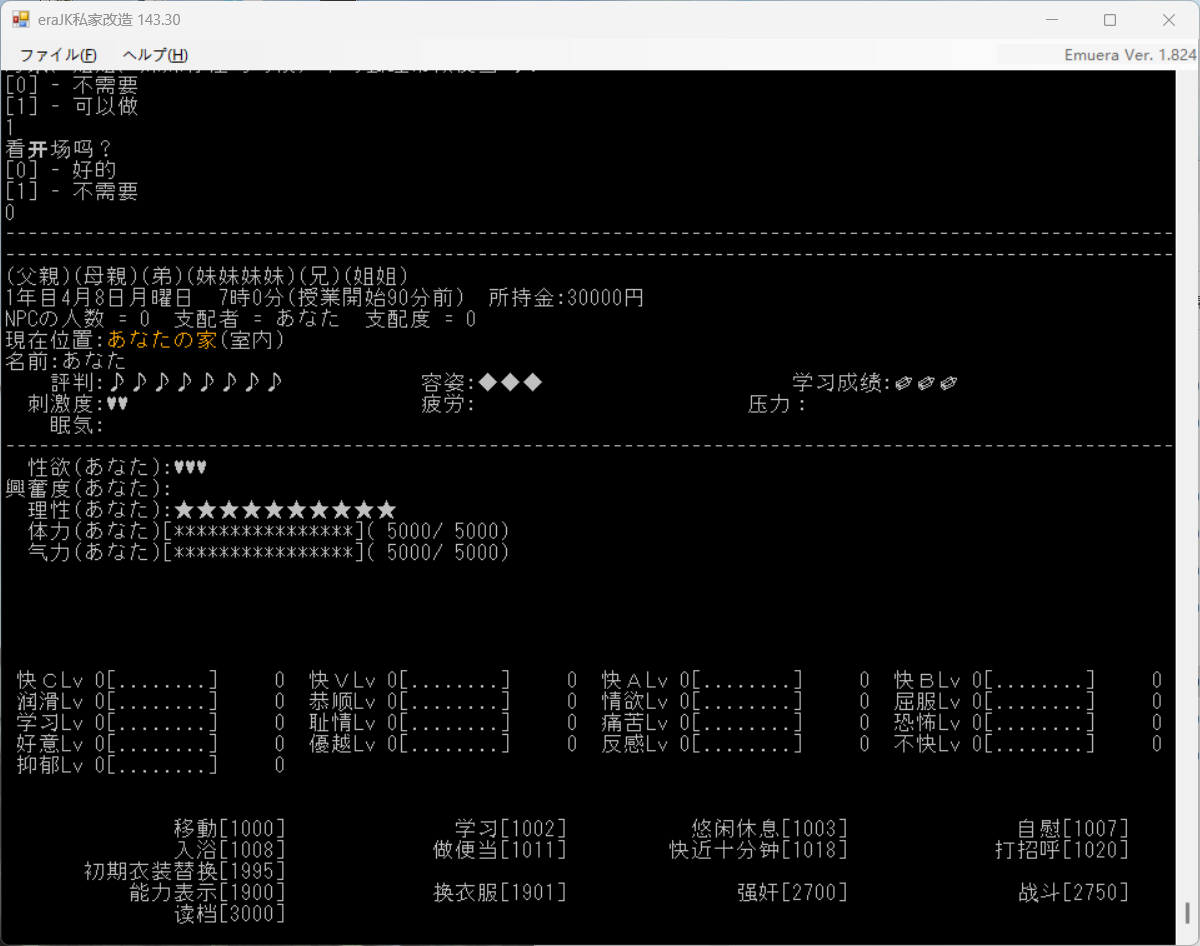Viewport: 1200px width, 946px height.
Task: Select the 换衣服[1901] command
Action: (x=499, y=892)
